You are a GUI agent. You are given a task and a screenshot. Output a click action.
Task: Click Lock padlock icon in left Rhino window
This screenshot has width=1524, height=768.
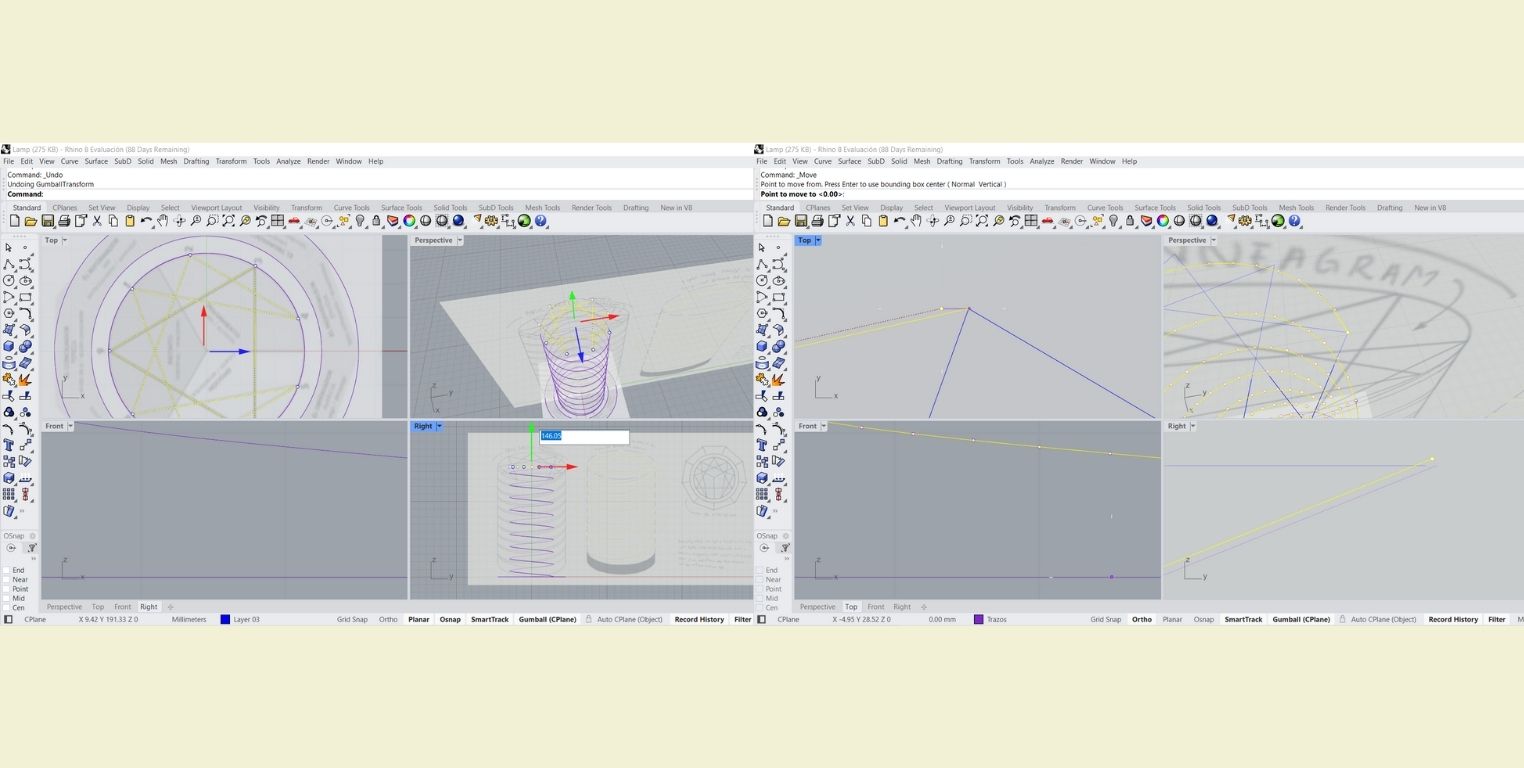click(376, 221)
